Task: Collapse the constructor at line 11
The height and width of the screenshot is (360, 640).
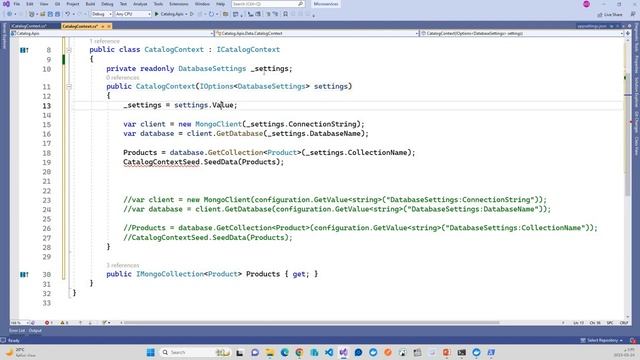Action: pos(69,87)
